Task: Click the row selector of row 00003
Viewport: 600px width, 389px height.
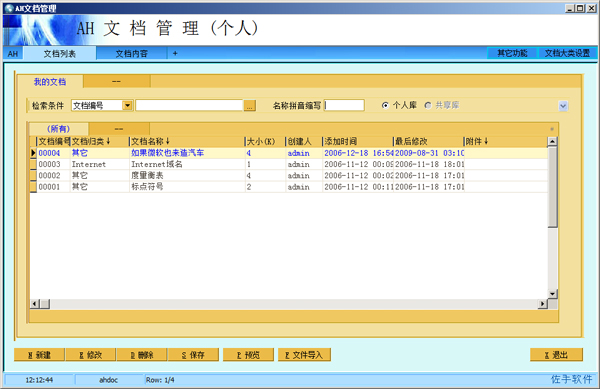Action: 33,164
